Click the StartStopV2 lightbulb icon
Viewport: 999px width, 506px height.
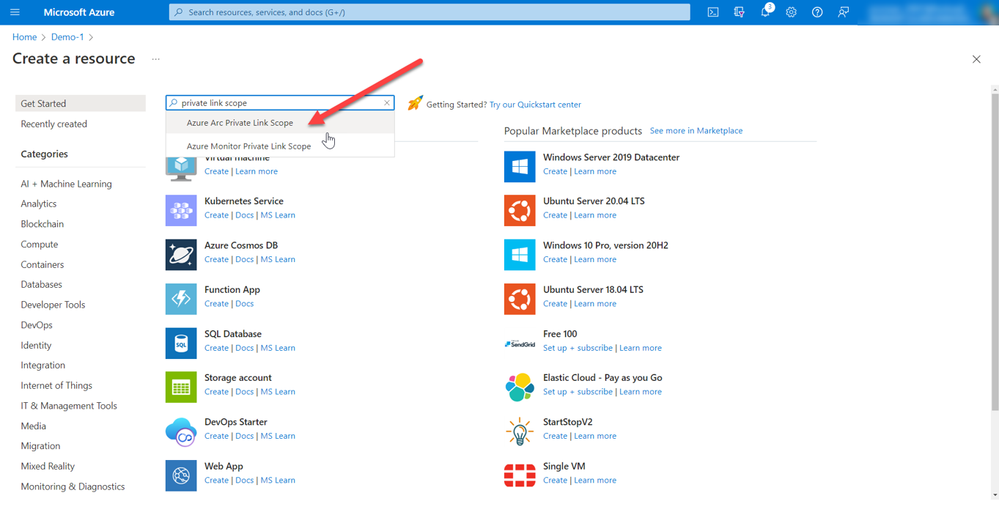tap(520, 431)
